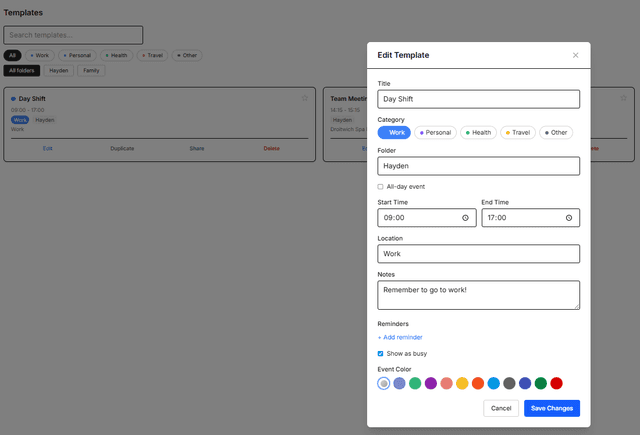
Task: Add a reminder via Add reminder link
Action: pos(400,337)
